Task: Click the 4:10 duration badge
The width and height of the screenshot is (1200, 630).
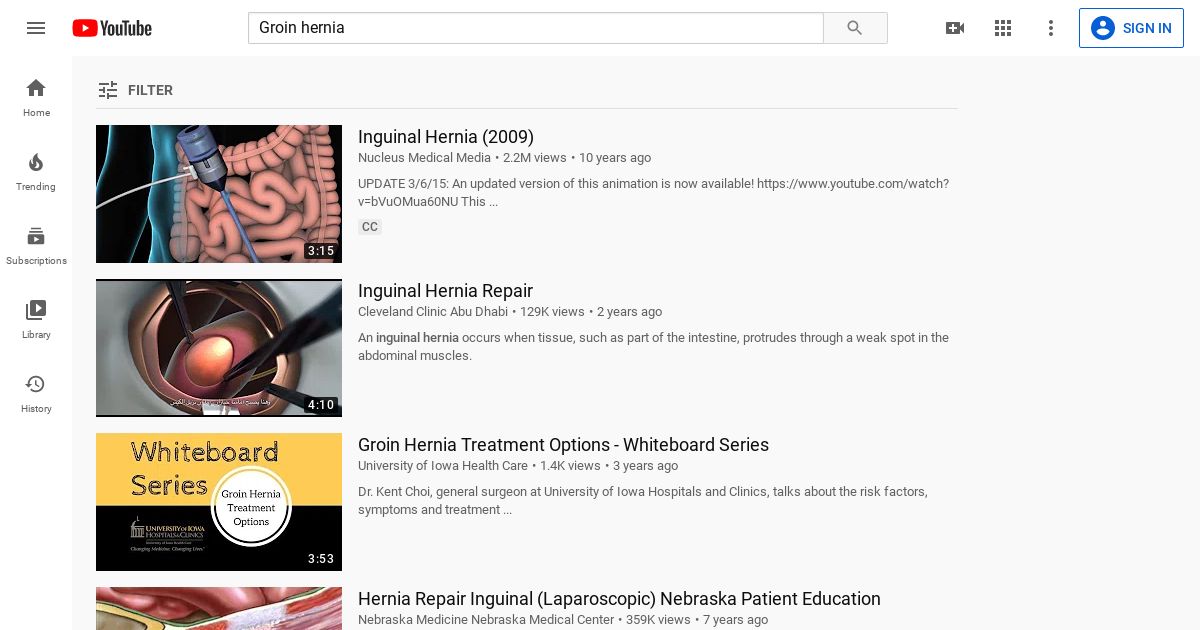Action: click(321, 405)
